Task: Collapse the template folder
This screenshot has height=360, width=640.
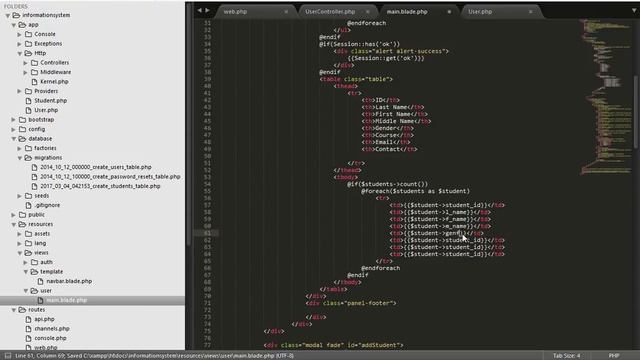Action: (x=26, y=272)
